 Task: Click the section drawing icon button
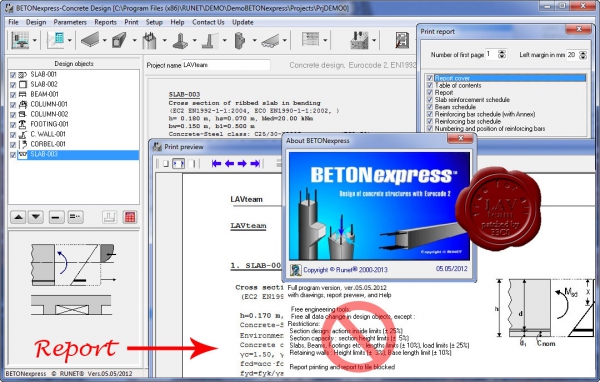[x=109, y=217]
